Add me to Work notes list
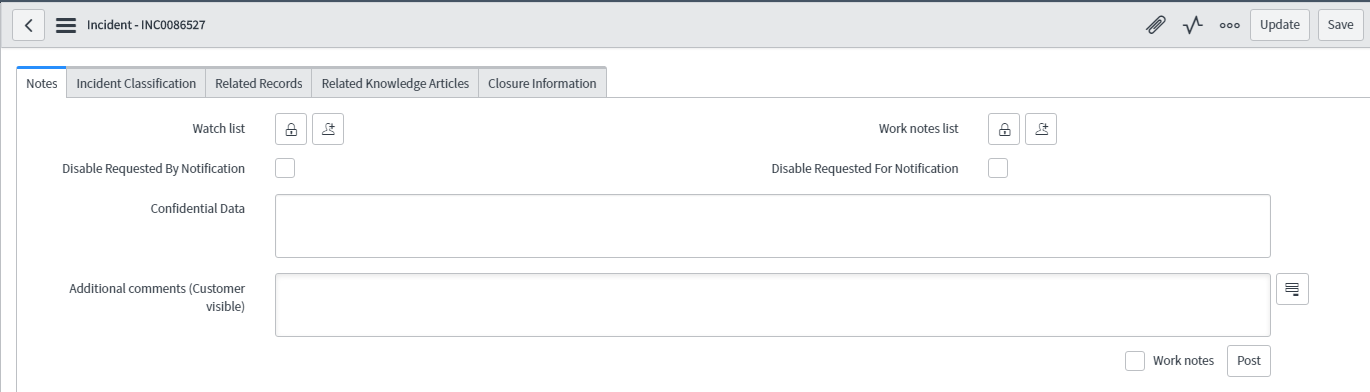Image resolution: width=1370 pixels, height=392 pixels. coord(1041,129)
